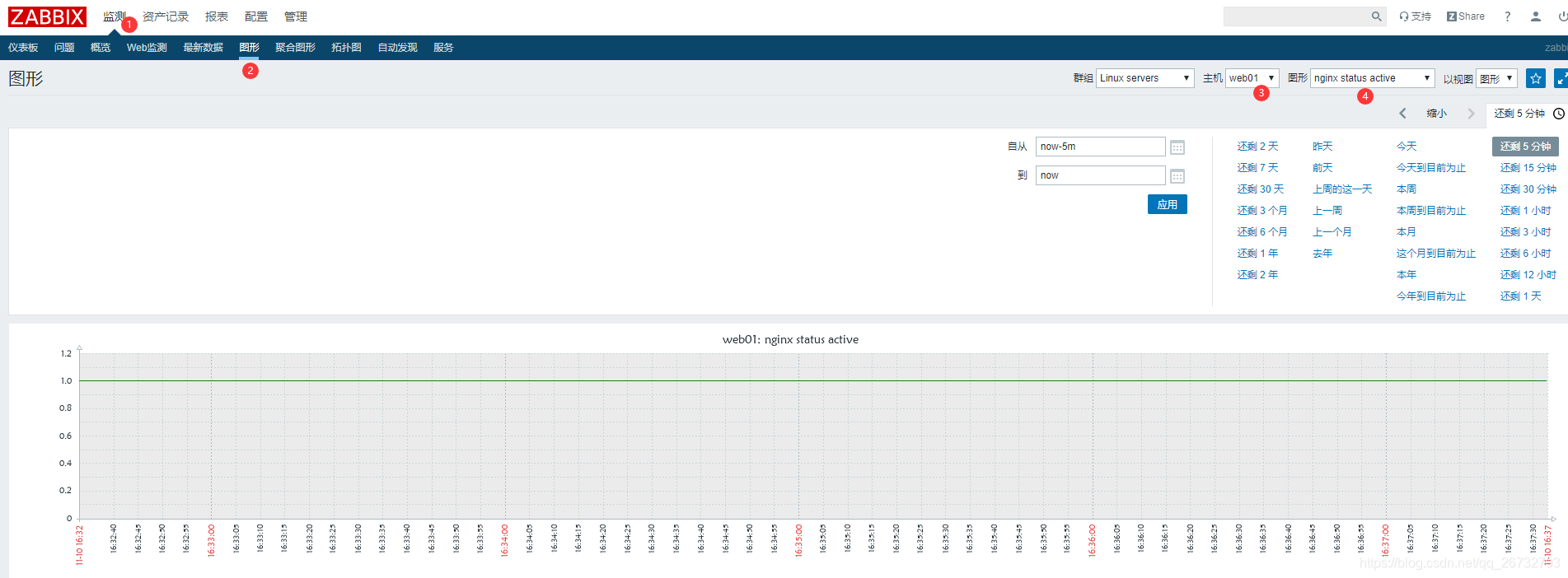Image resolution: width=1568 pixels, height=578 pixels.
Task: Select 还剩 12 小时 time range
Action: click(1528, 275)
